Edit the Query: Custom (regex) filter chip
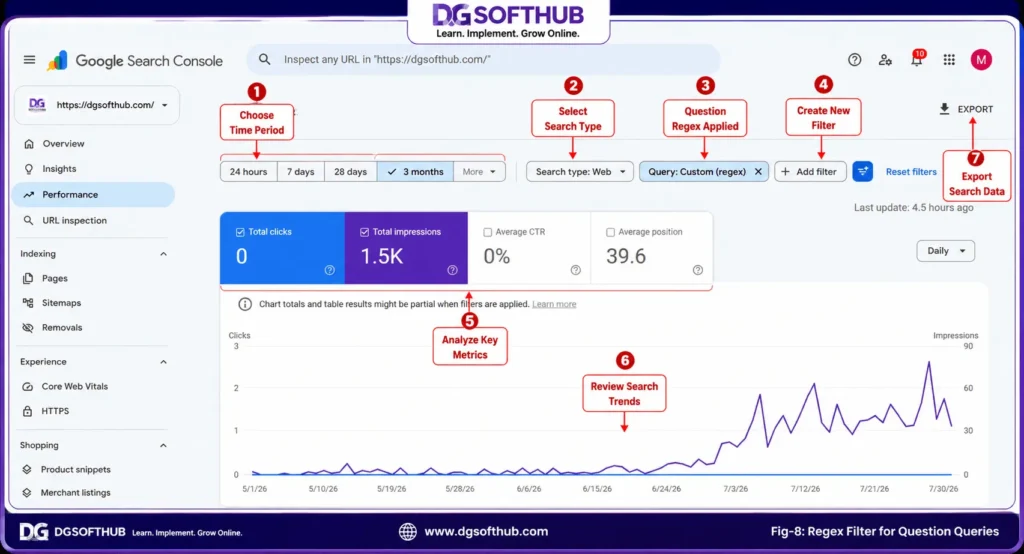Image resolution: width=1024 pixels, height=554 pixels. (x=697, y=172)
